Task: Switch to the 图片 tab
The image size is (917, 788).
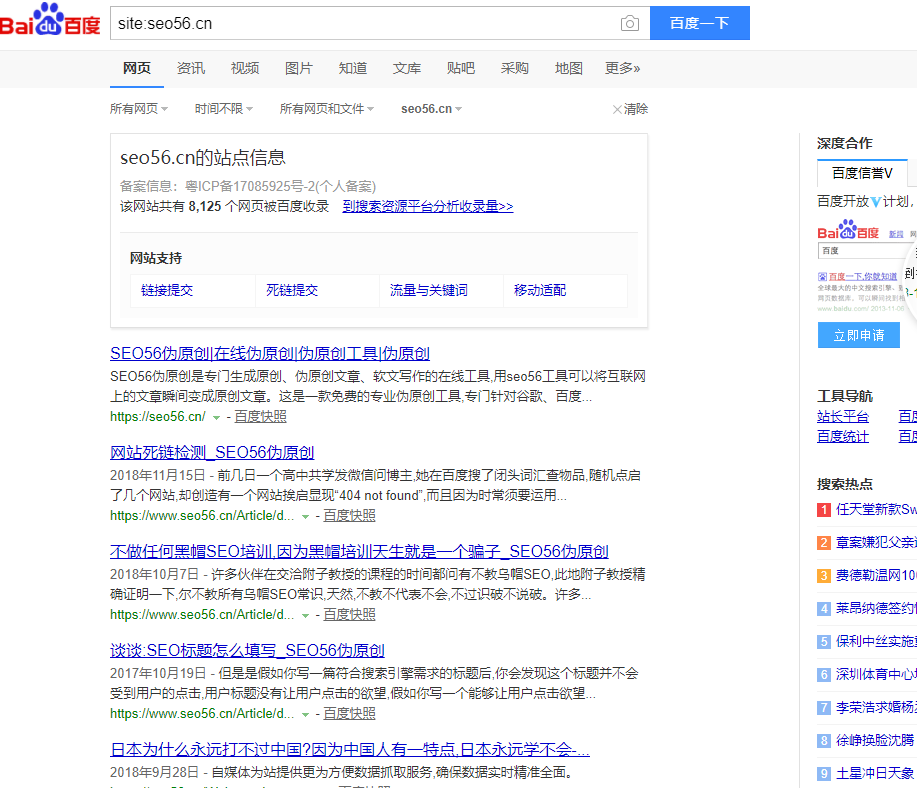Action: (x=298, y=68)
